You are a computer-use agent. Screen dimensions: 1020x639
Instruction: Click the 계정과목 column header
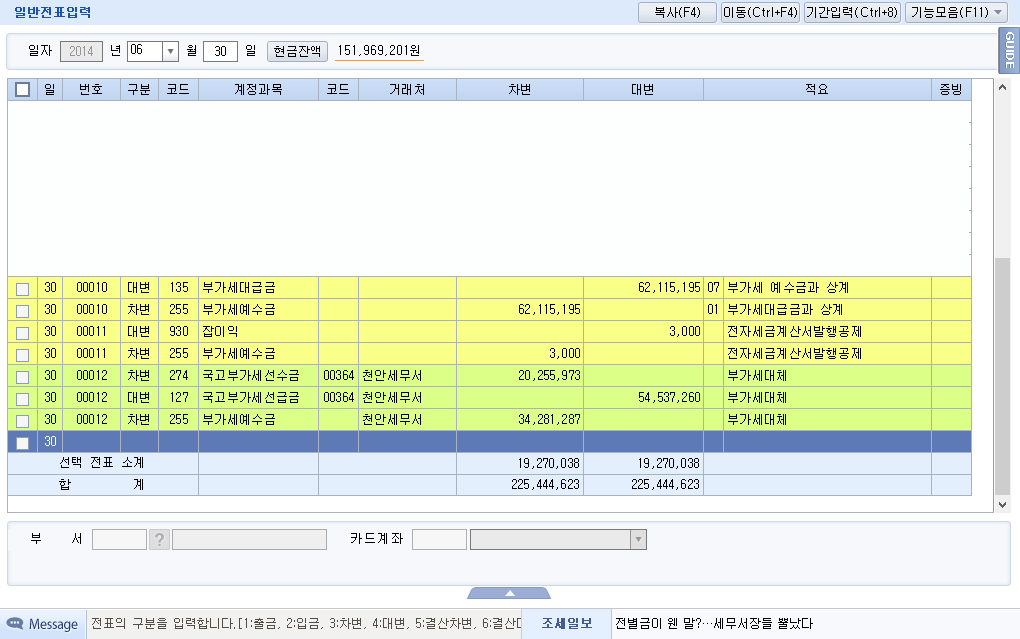(258, 90)
